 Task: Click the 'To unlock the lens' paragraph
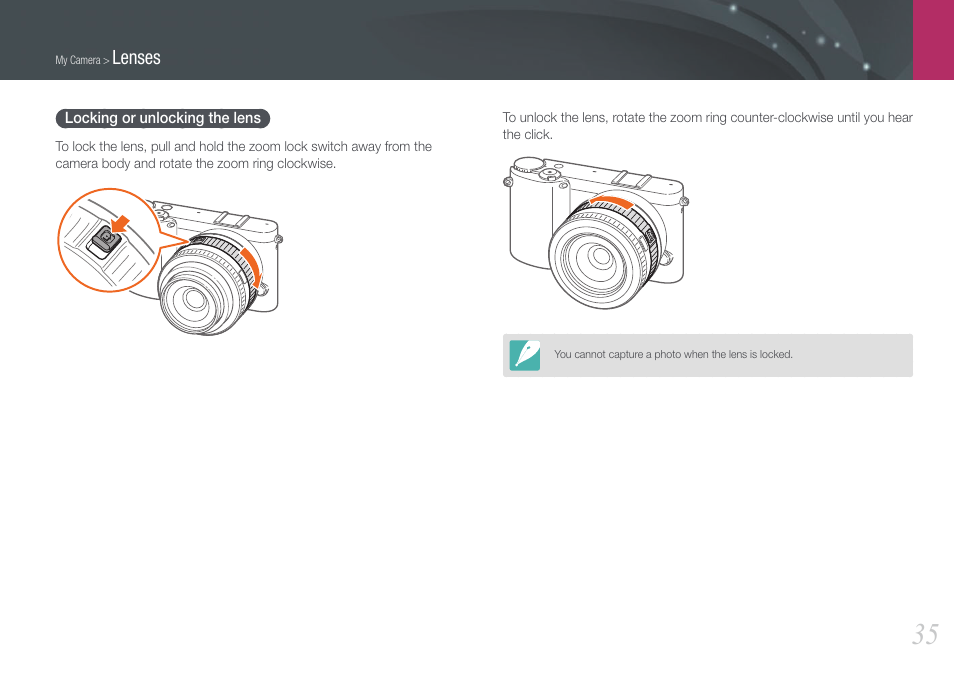pyautogui.click(x=707, y=126)
